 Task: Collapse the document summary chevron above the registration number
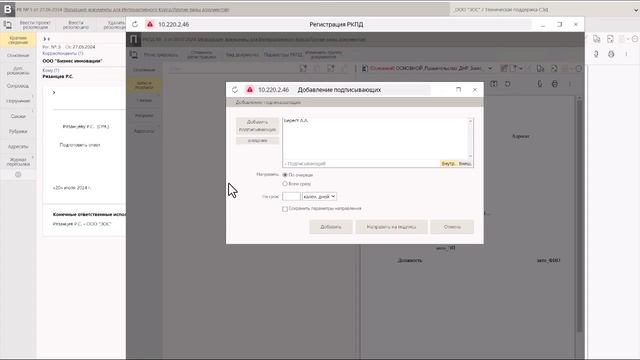click(44, 39)
